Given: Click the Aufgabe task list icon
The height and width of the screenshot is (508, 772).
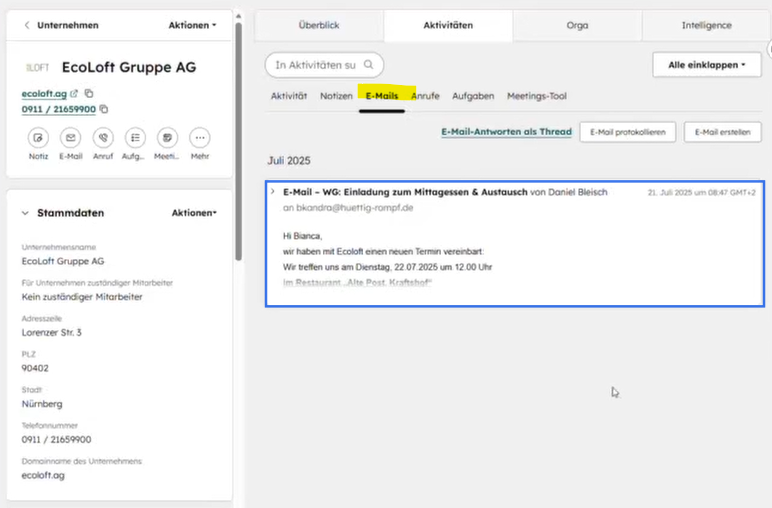Looking at the screenshot, I should point(135,138).
